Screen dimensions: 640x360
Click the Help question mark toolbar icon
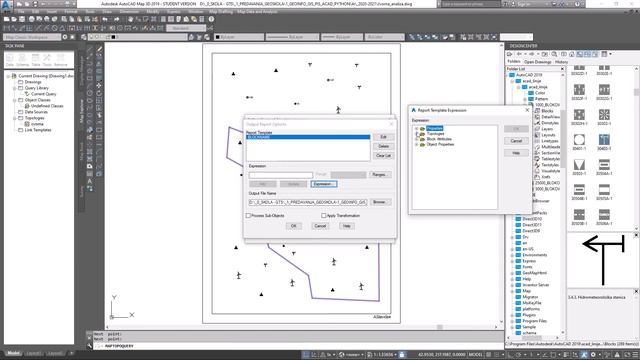tap(211, 19)
